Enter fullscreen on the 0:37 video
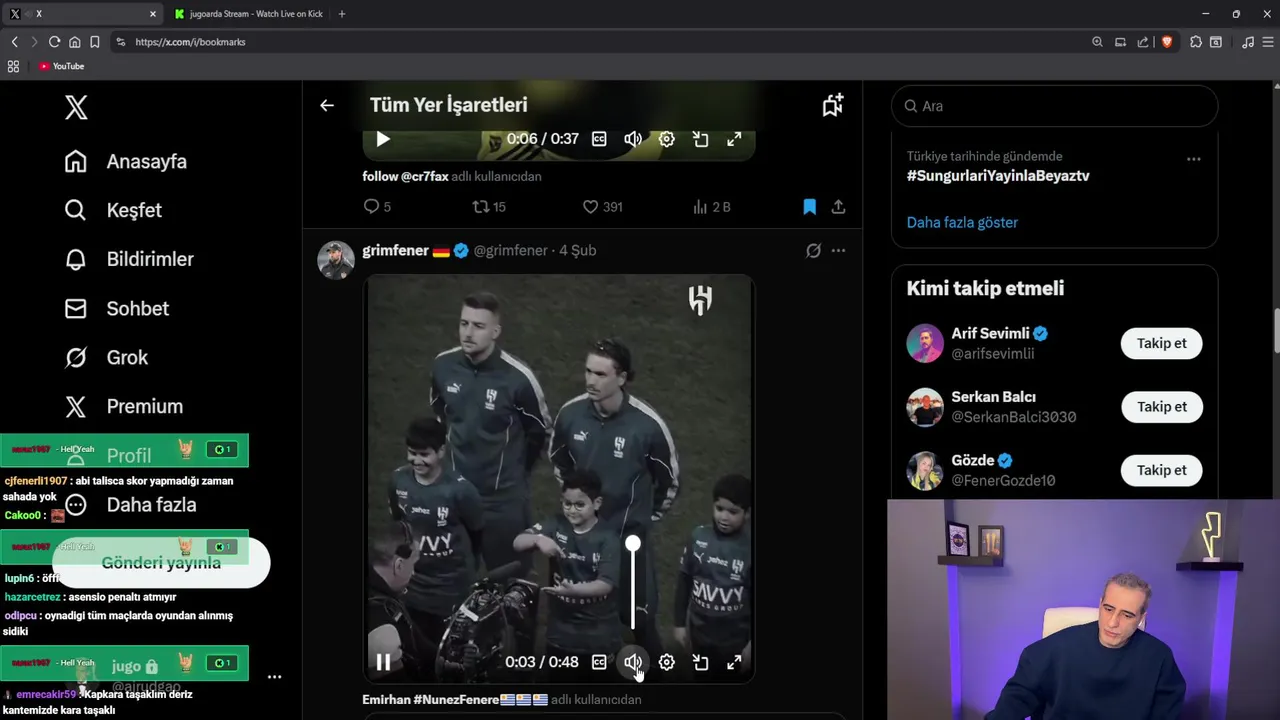This screenshot has width=1280, height=720. click(734, 139)
